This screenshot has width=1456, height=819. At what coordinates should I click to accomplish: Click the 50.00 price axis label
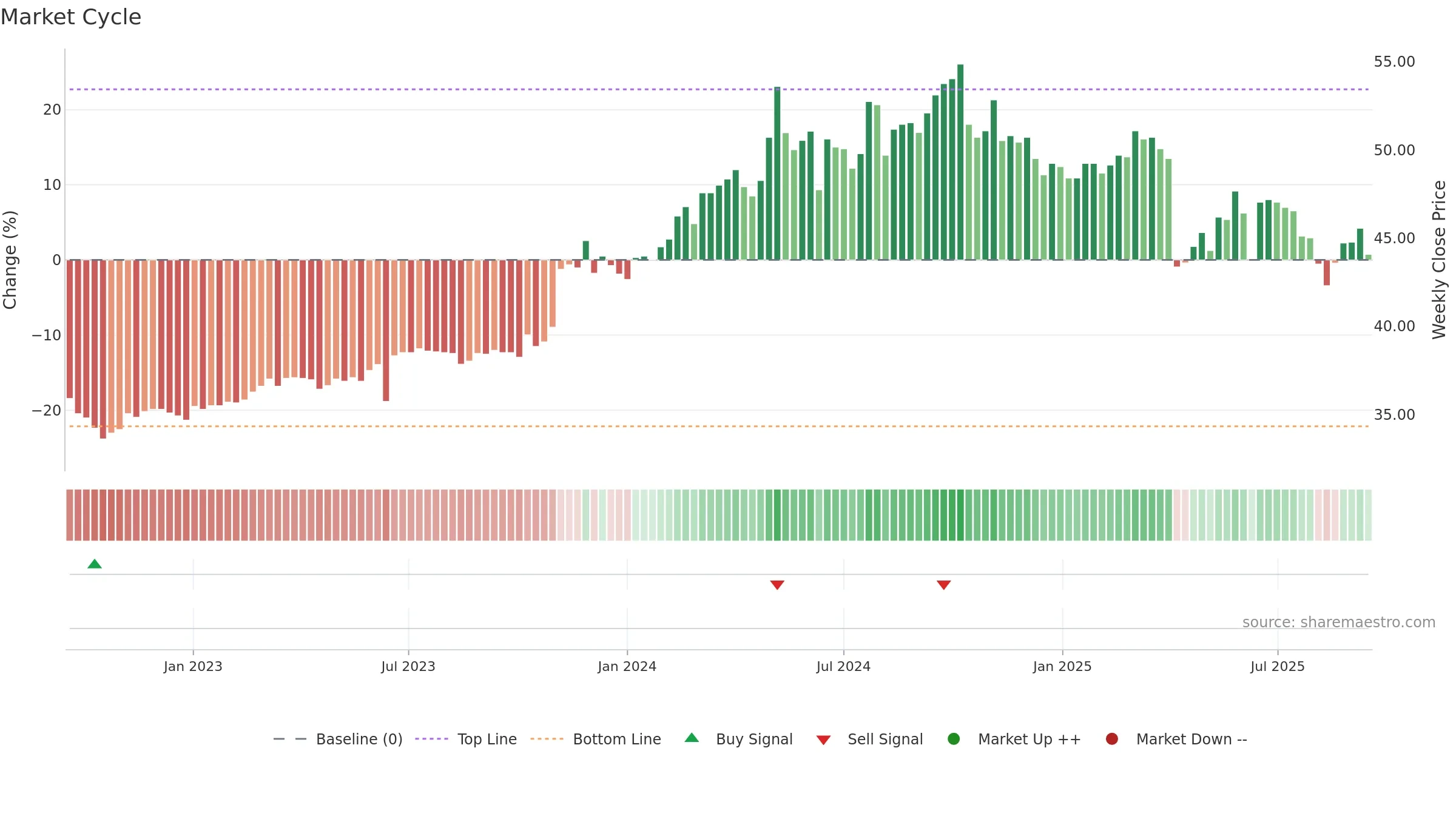tap(1394, 150)
